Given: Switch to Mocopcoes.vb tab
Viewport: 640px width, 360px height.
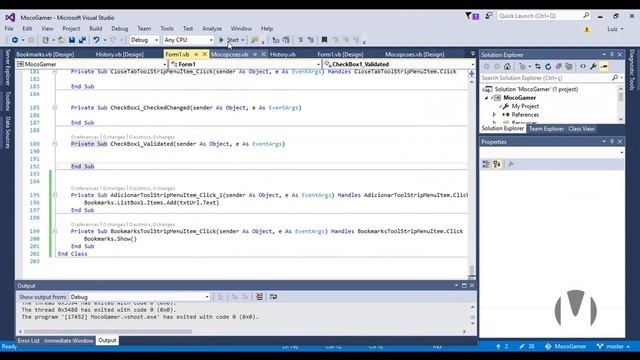Looking at the screenshot, I should (x=230, y=54).
